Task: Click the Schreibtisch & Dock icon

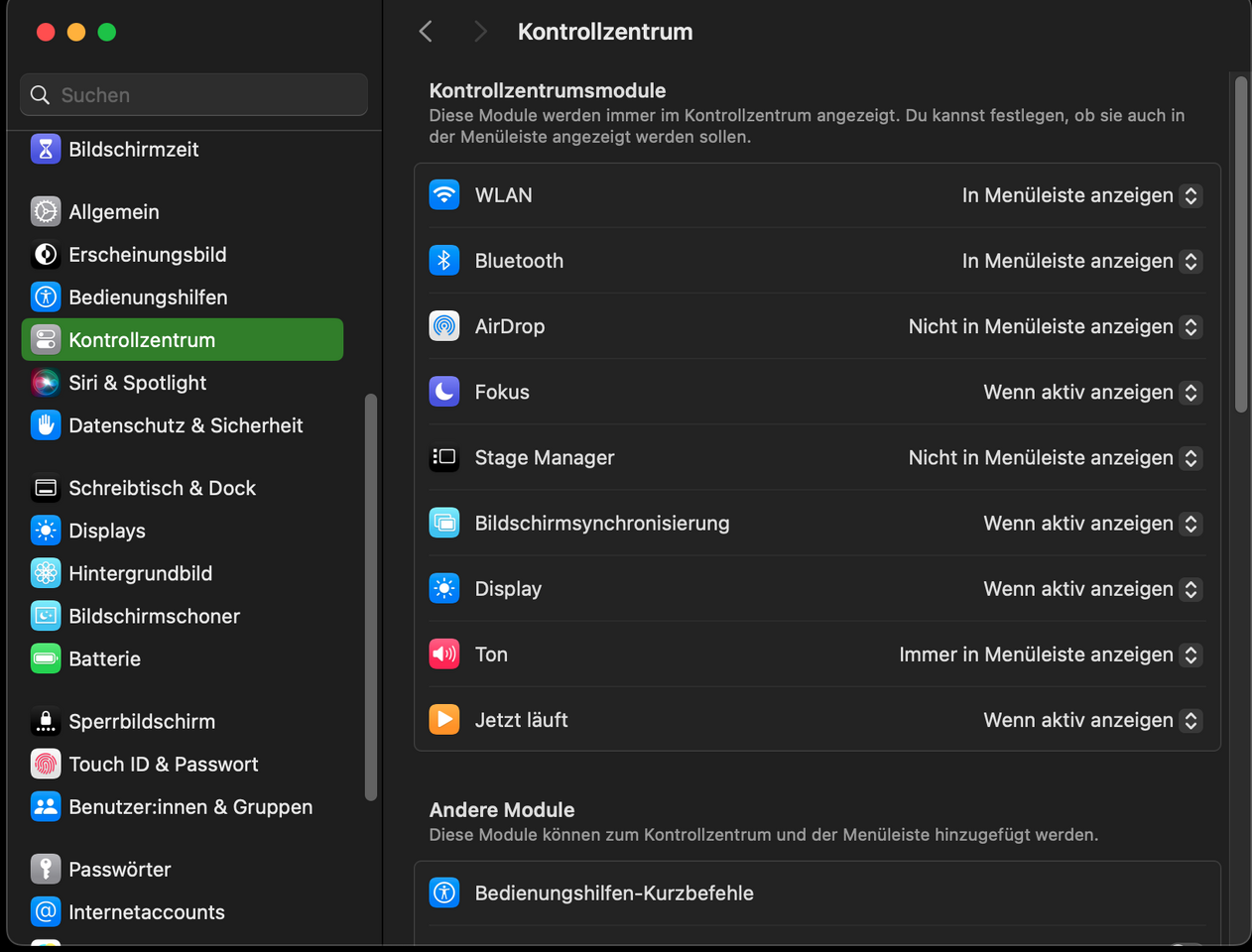Action: pos(46,487)
